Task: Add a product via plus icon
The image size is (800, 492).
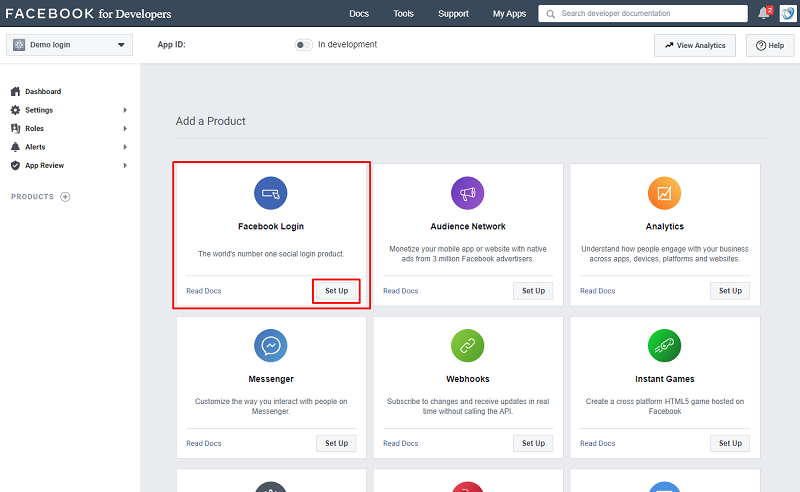Action: pos(65,196)
